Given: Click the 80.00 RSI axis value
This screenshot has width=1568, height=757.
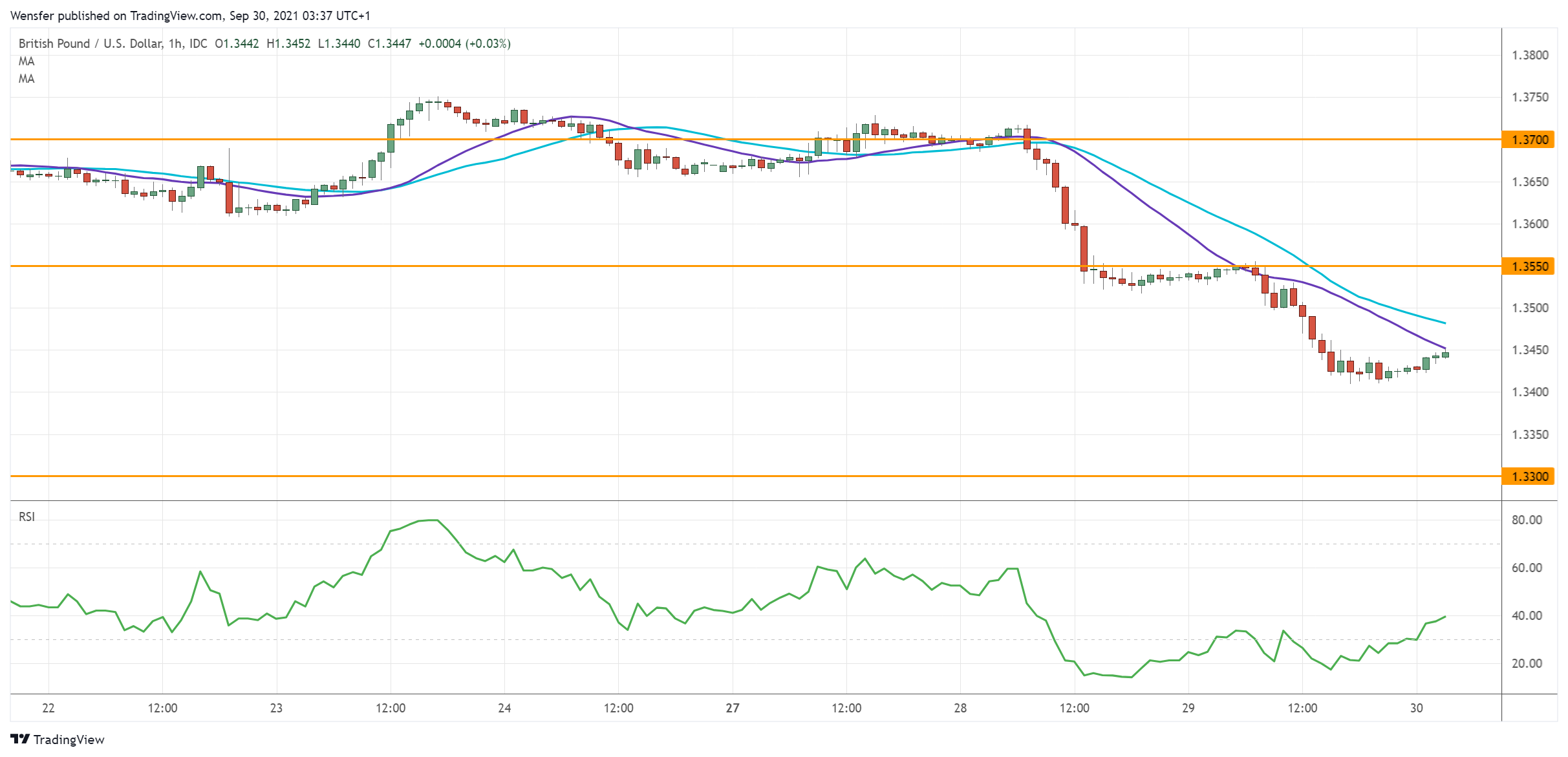Looking at the screenshot, I should 1526,520.
